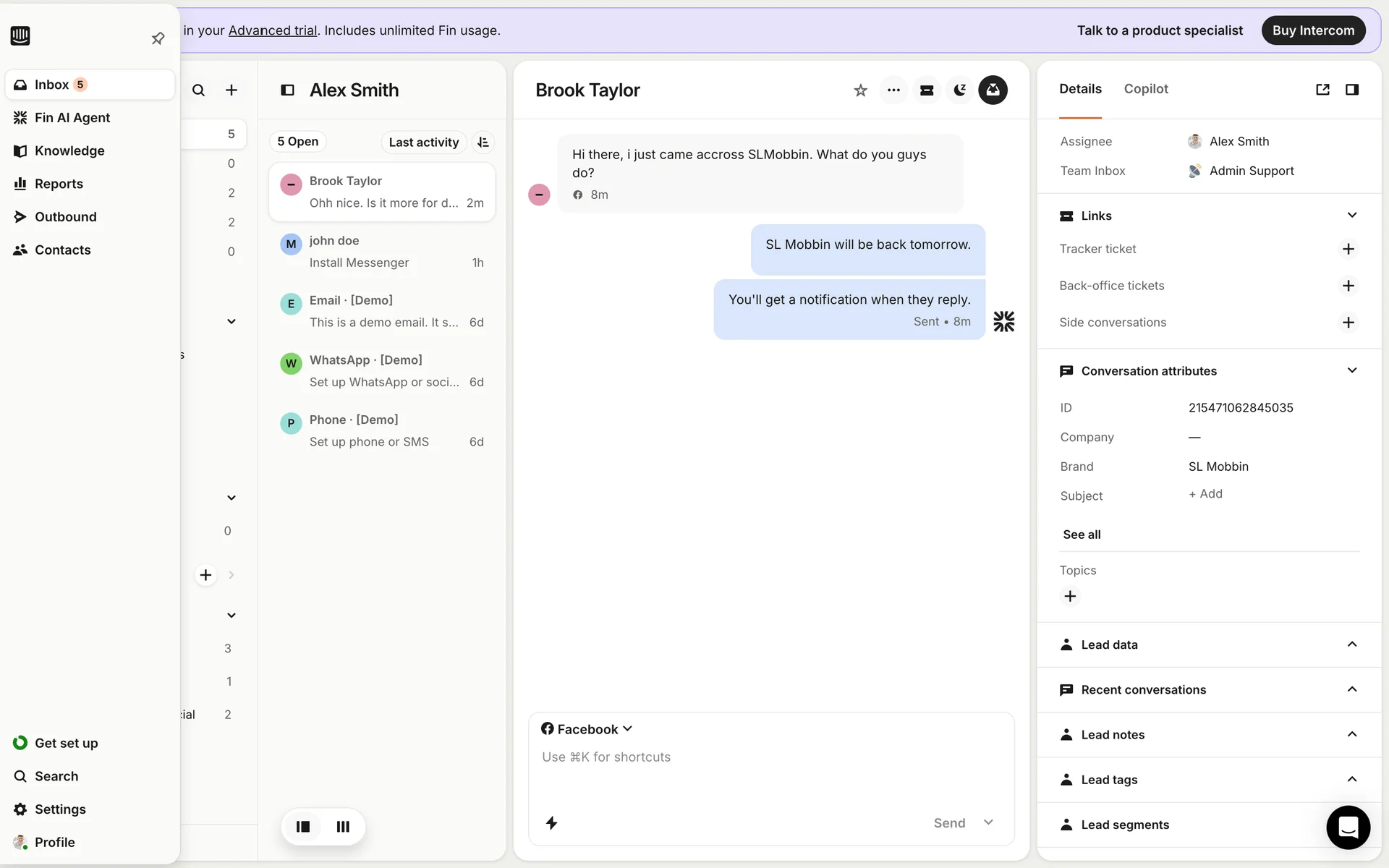
Task: Open Fin AI Agent in sidebar
Action: click(72, 118)
